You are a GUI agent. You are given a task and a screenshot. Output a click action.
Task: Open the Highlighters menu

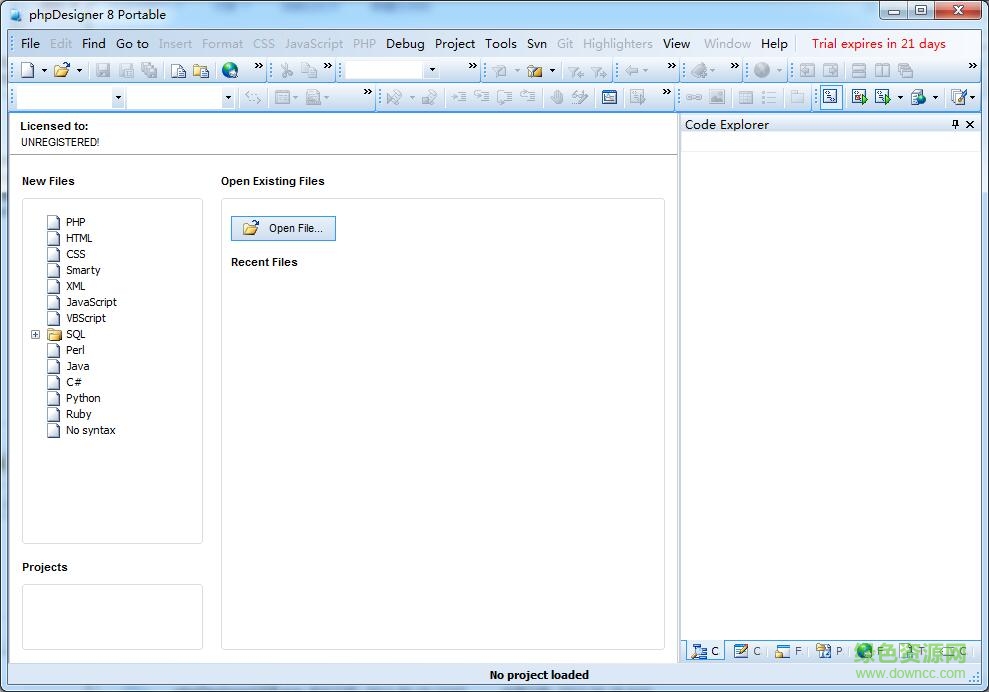(617, 44)
